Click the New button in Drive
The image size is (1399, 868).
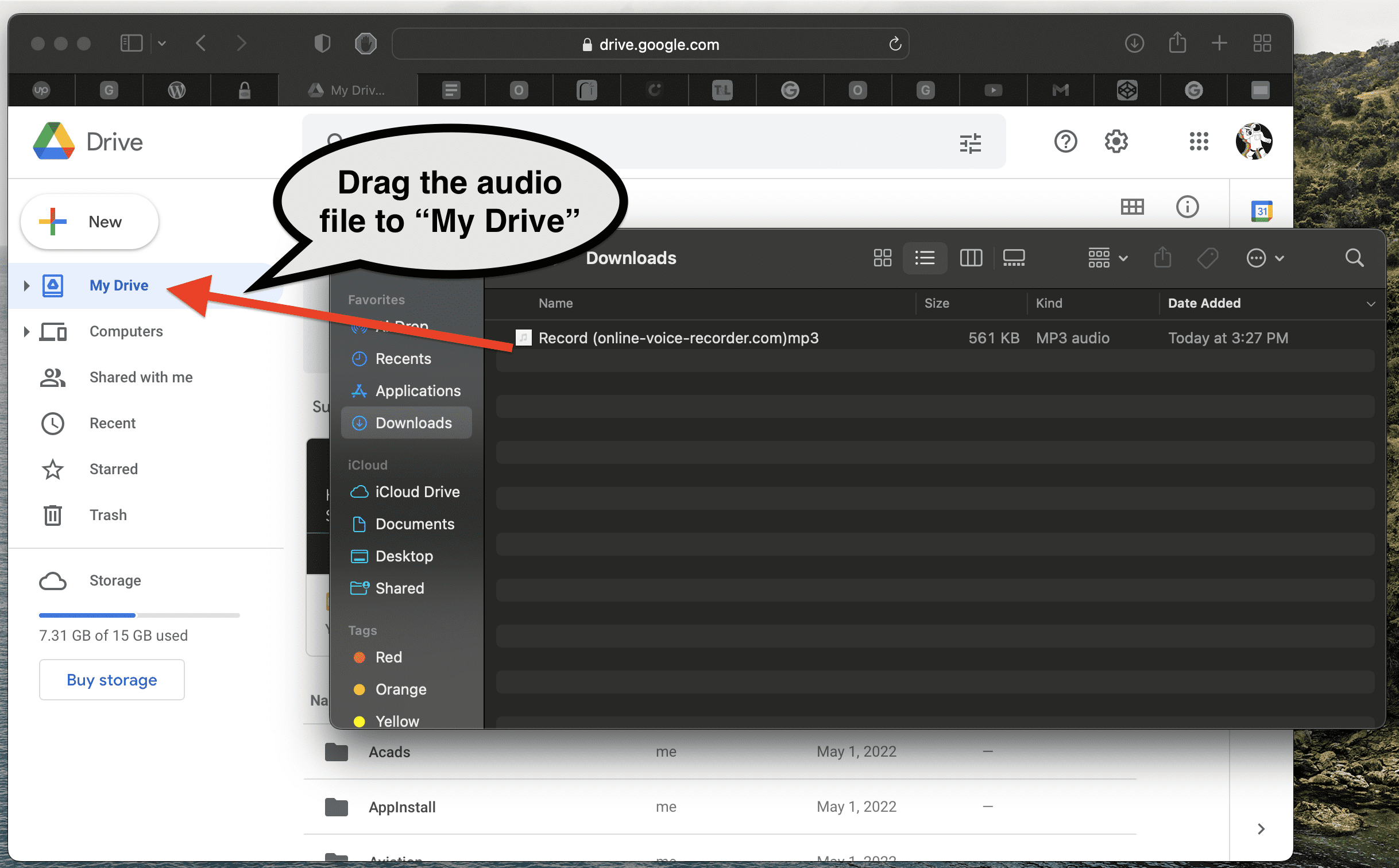(89, 222)
